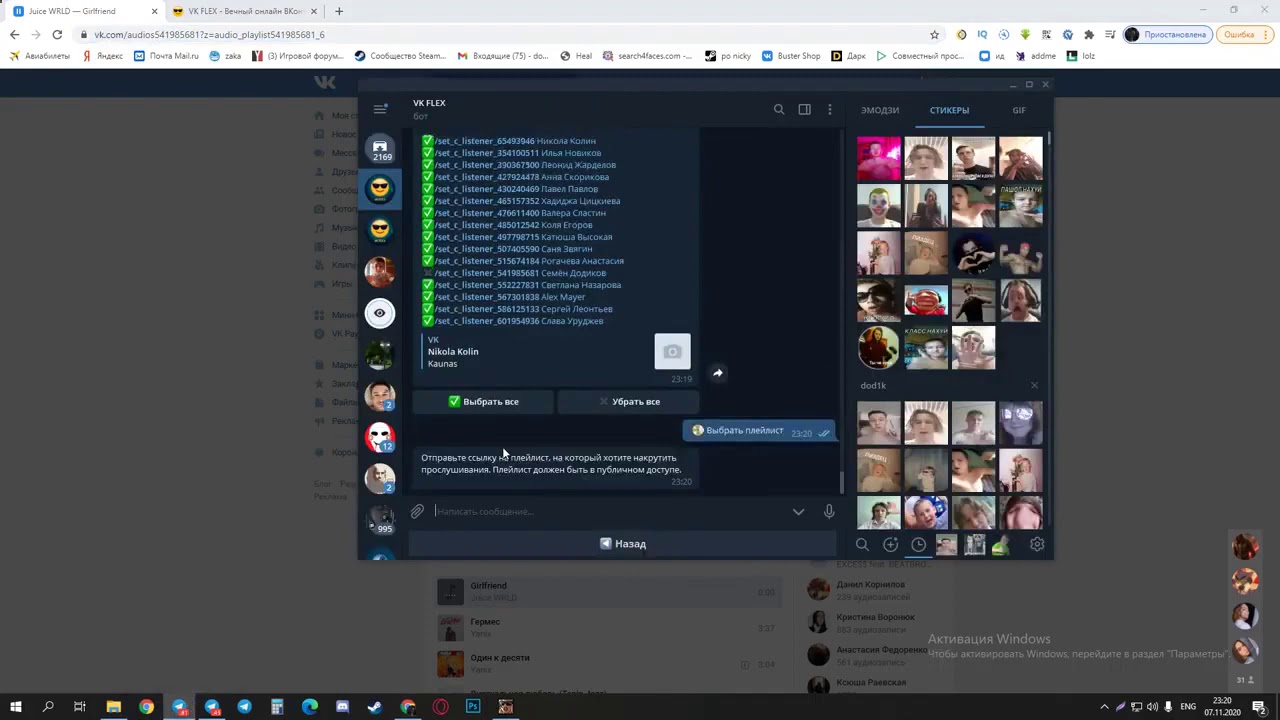Screen dimensions: 1280x720
Task: Click Выбрать все button
Action: [484, 401]
